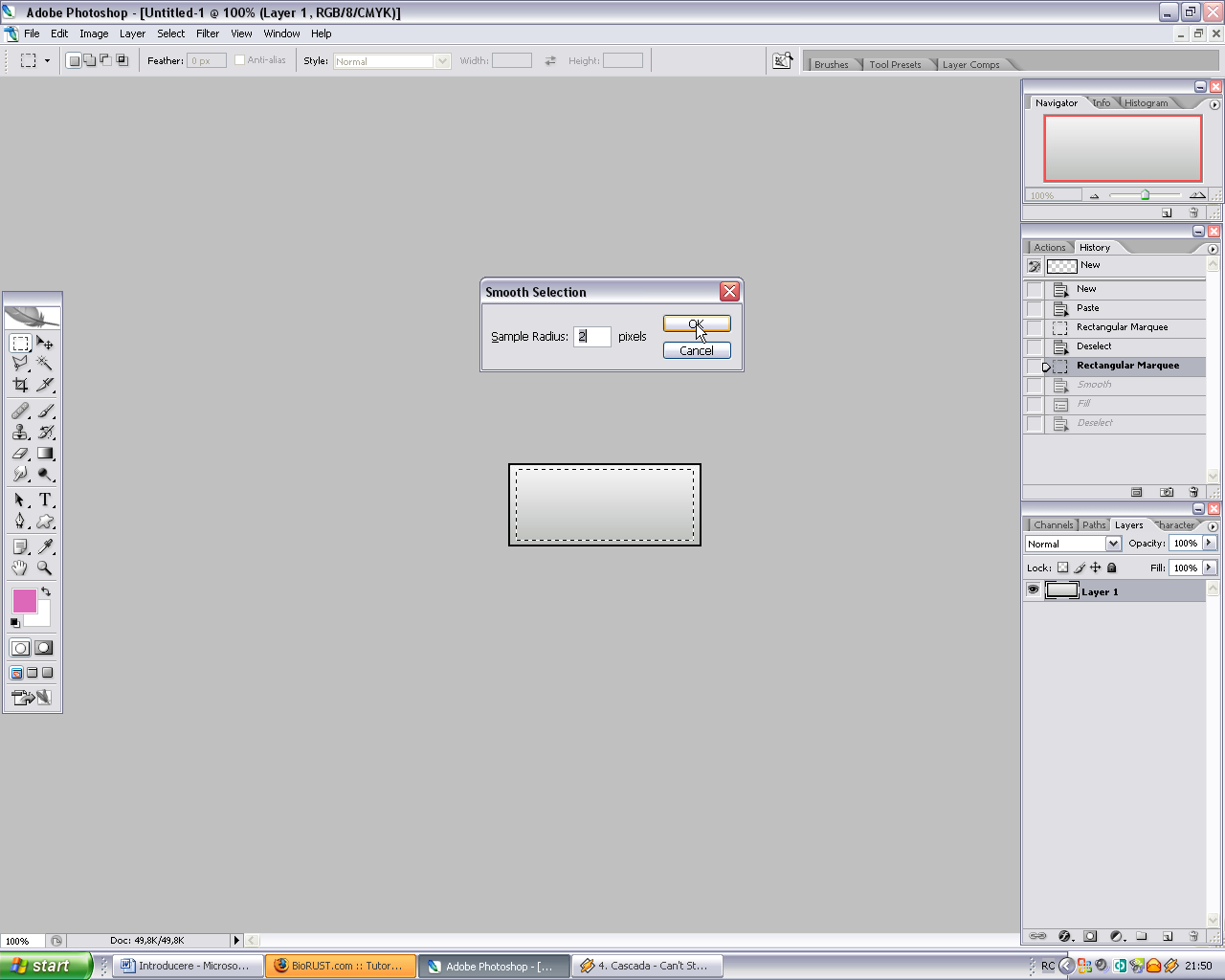
Task: Select the Eyedropper tool
Action: pos(45,546)
